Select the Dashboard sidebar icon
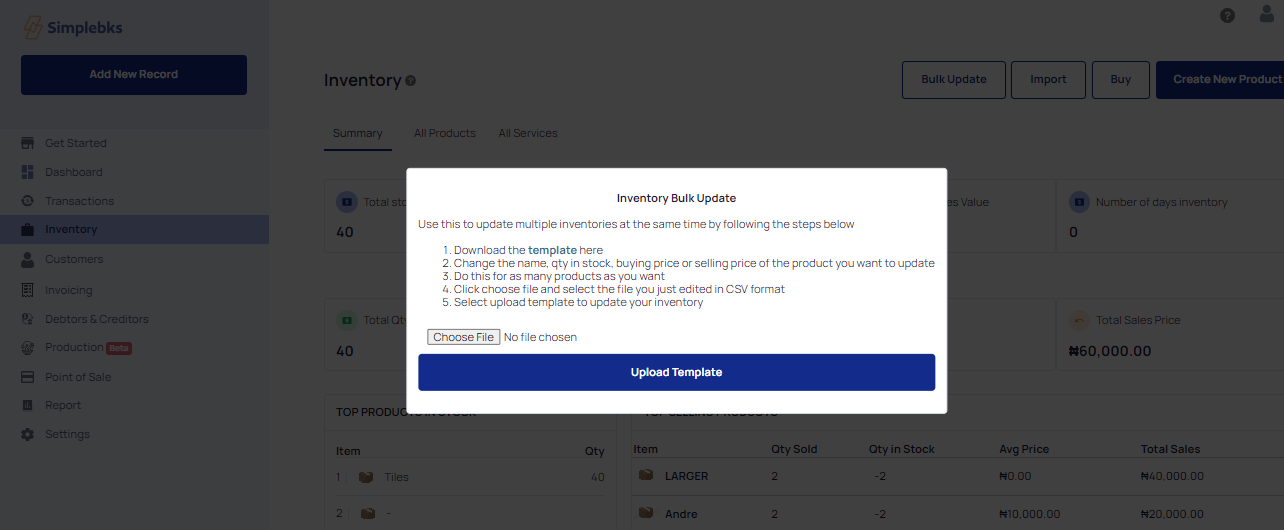Viewport: 1284px width, 530px height. pyautogui.click(x=27, y=172)
